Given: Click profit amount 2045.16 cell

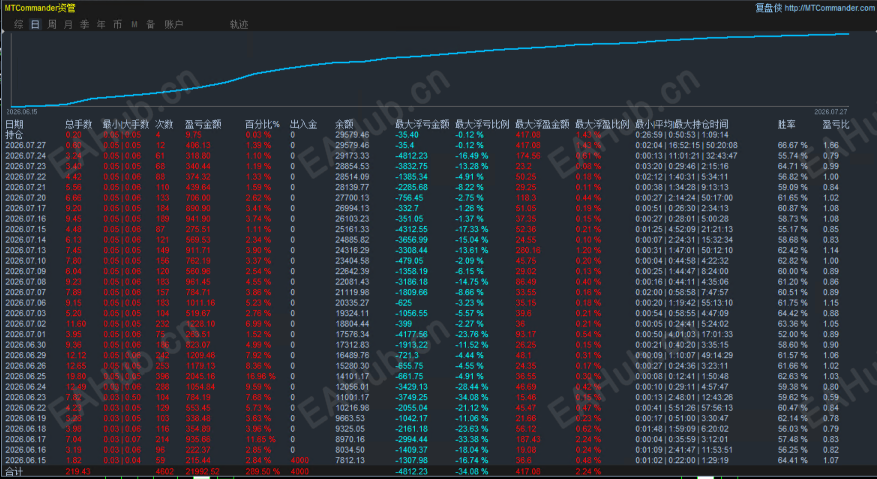Looking at the screenshot, I should [200, 376].
